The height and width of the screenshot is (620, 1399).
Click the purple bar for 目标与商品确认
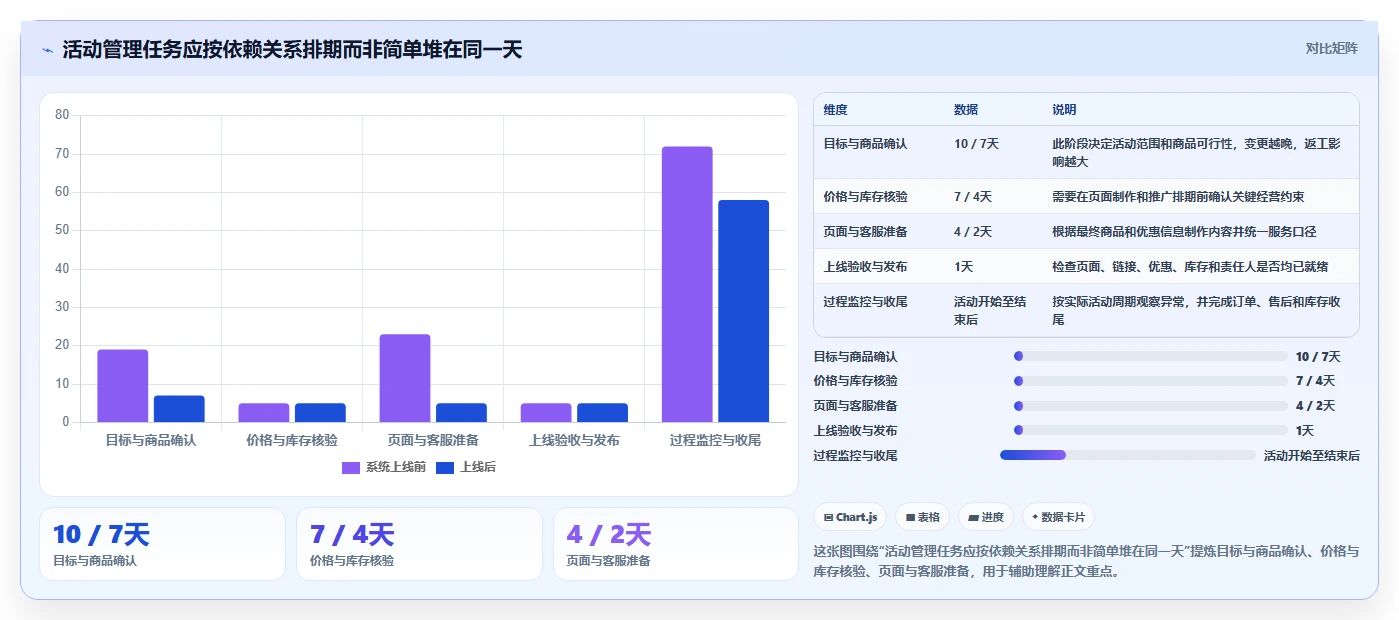[123, 386]
